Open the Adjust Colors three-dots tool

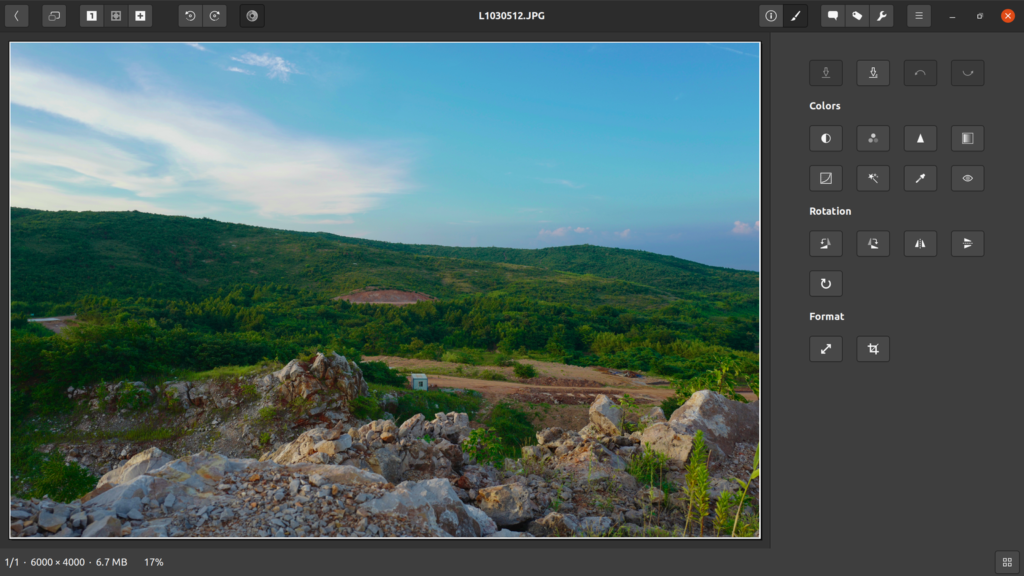pyautogui.click(x=873, y=139)
